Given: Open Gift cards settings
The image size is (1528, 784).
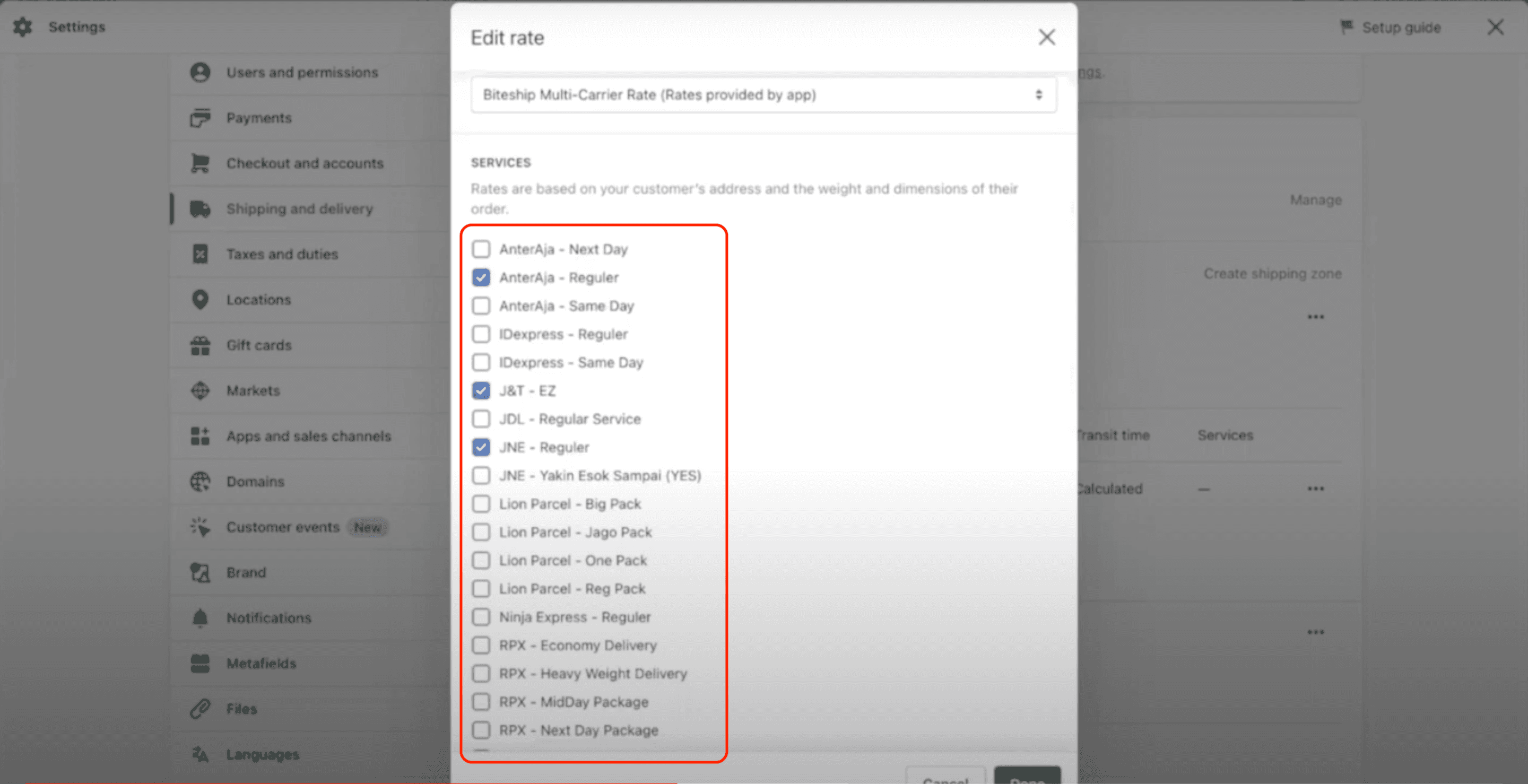Looking at the screenshot, I should 310,345.
